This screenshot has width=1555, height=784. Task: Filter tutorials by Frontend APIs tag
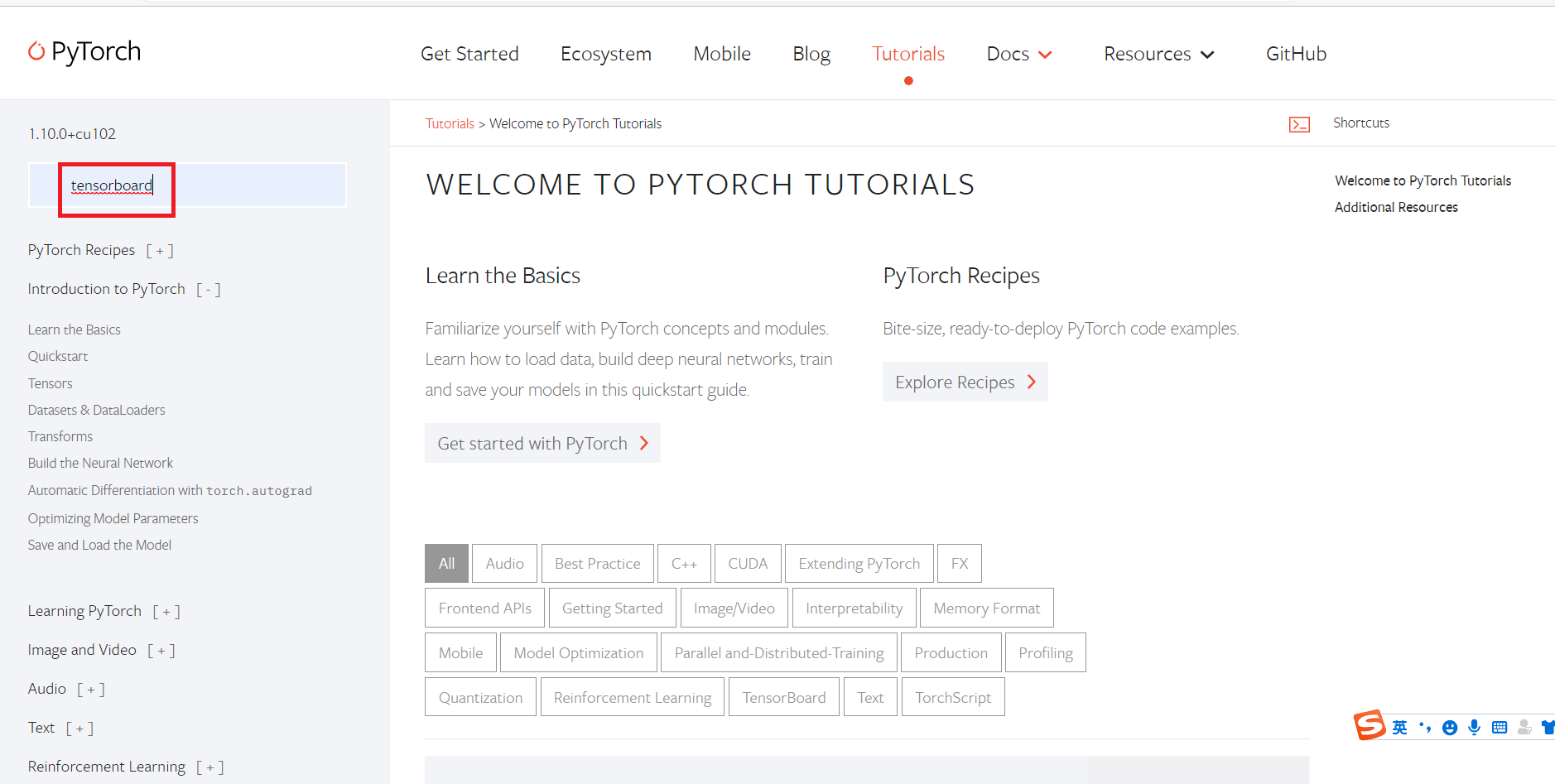pos(485,608)
